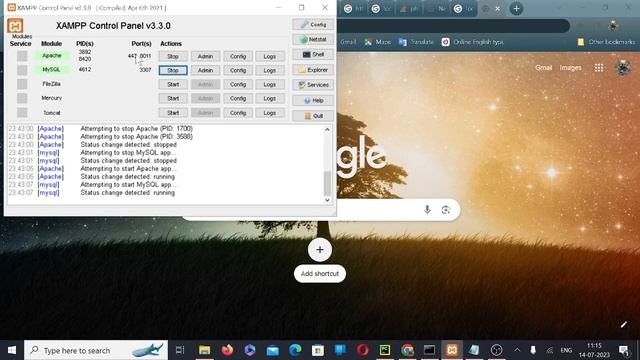
Task: Open the Translate bookmark
Action: coord(416,42)
